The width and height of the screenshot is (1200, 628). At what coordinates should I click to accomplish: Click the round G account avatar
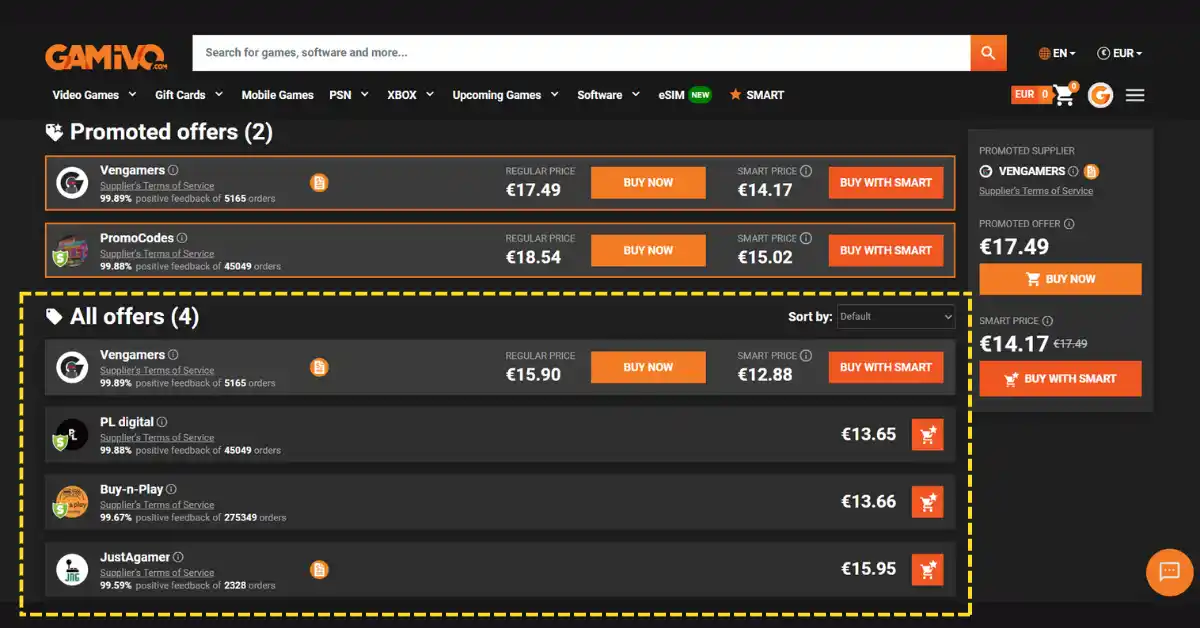tap(1100, 96)
